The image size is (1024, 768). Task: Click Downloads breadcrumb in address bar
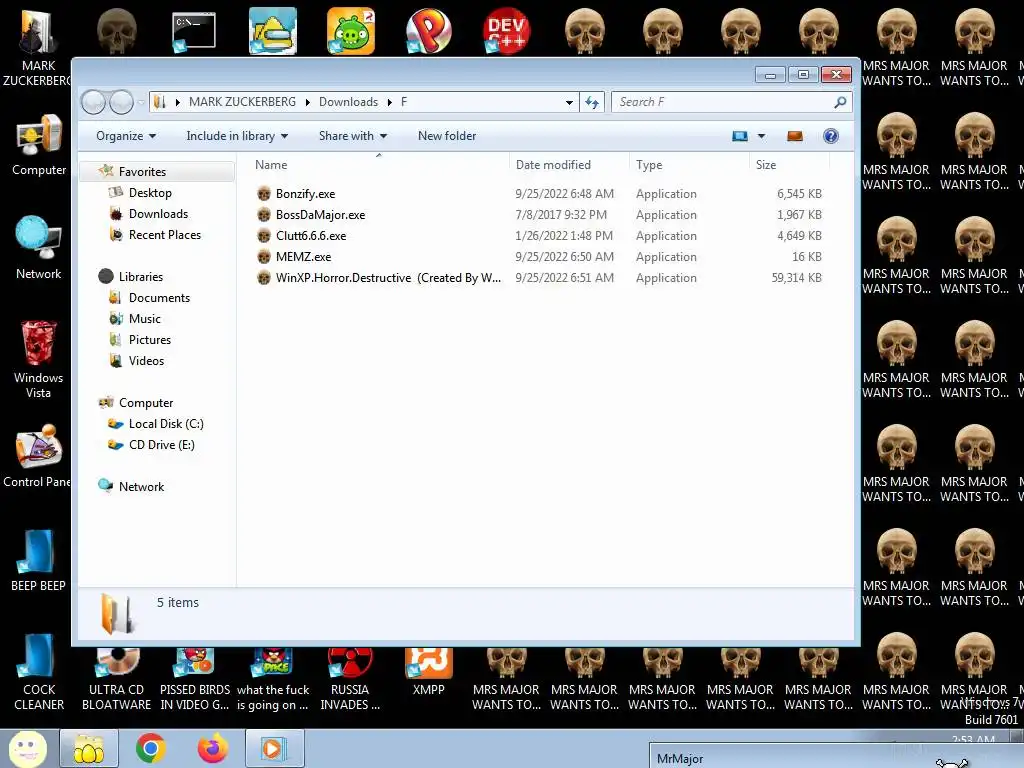coord(348,102)
